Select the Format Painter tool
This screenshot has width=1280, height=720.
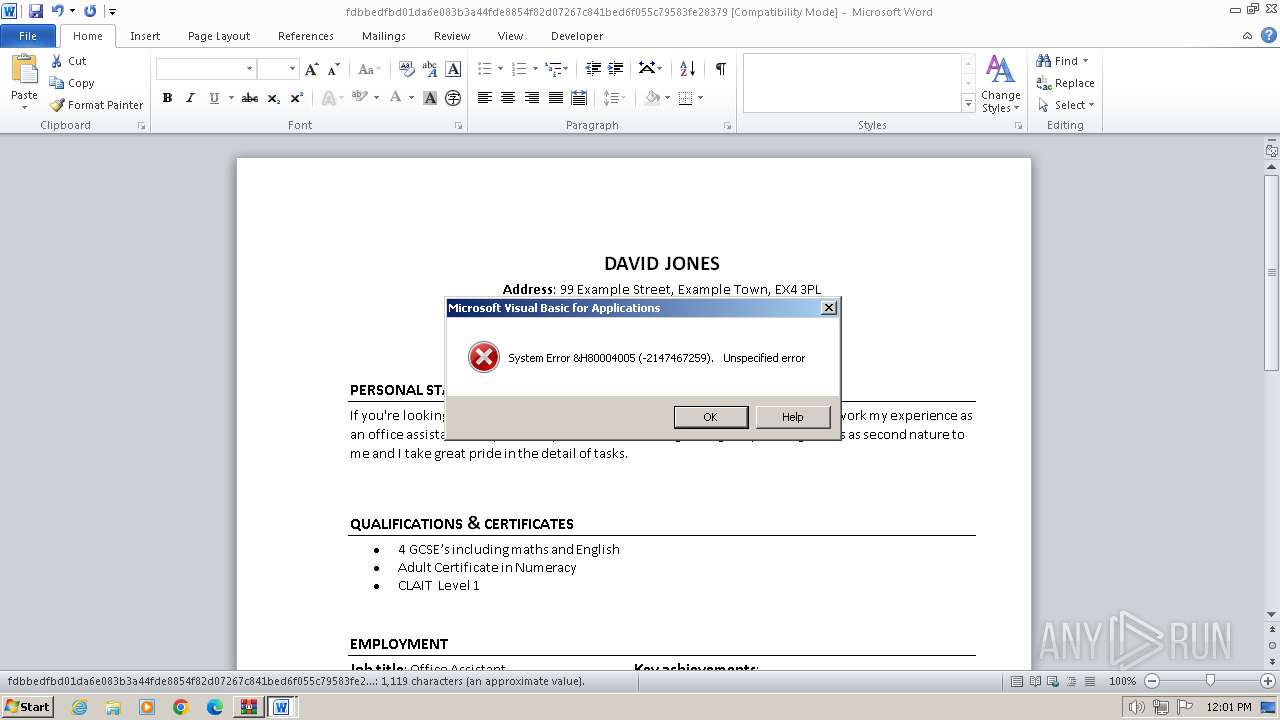click(x=97, y=105)
